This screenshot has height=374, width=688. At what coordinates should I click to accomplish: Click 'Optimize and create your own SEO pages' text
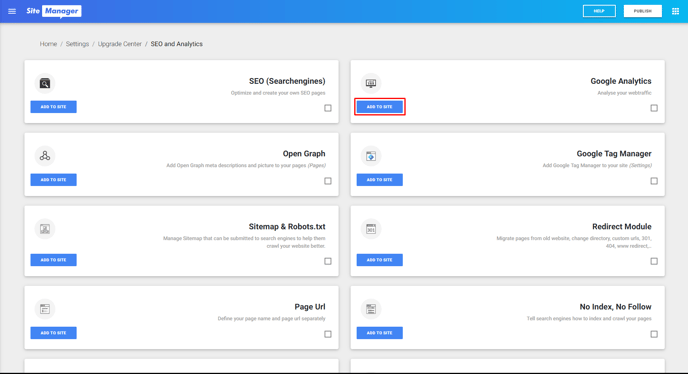278,93
